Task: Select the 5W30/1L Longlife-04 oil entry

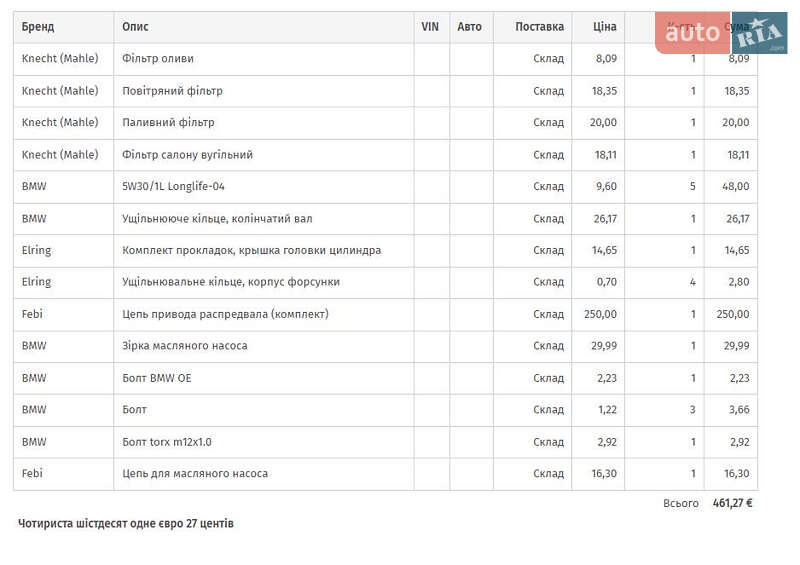Action: (x=173, y=187)
